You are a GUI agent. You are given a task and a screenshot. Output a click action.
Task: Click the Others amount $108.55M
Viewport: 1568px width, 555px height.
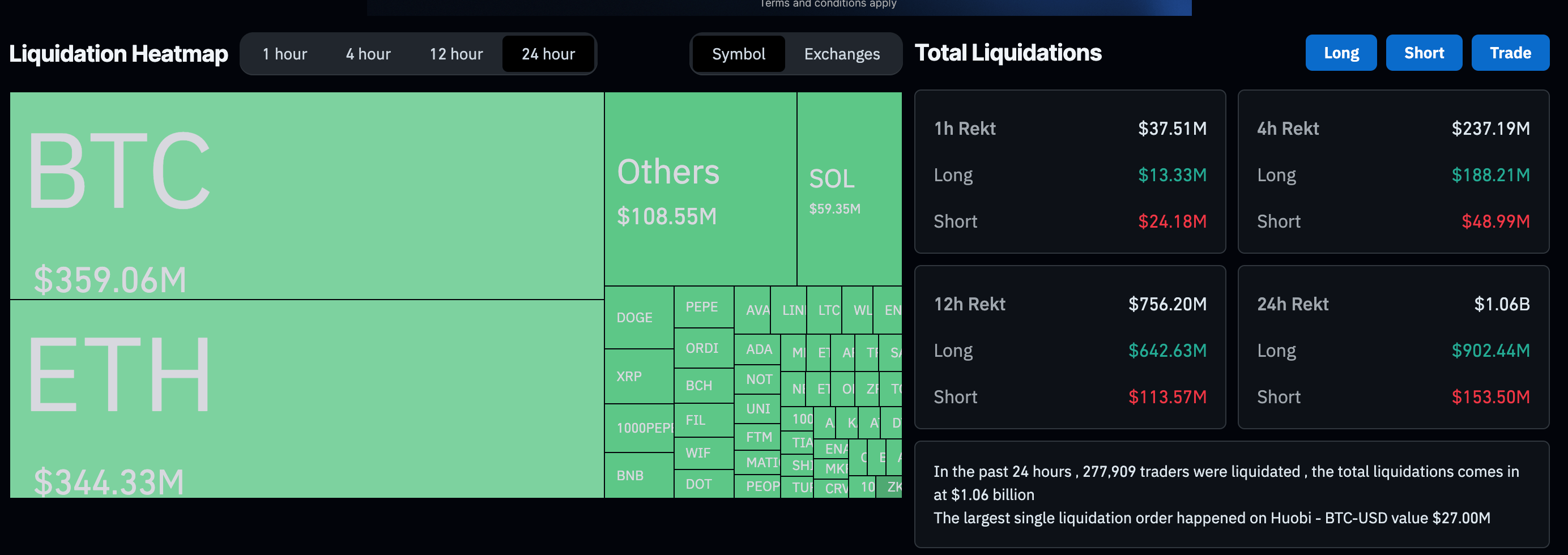click(667, 216)
